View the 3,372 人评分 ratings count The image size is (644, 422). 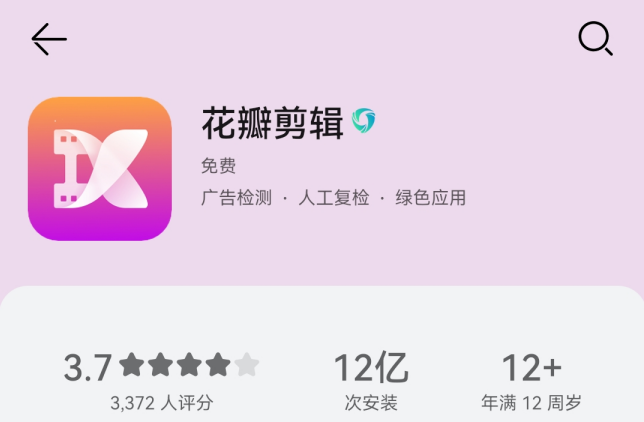click(x=162, y=403)
